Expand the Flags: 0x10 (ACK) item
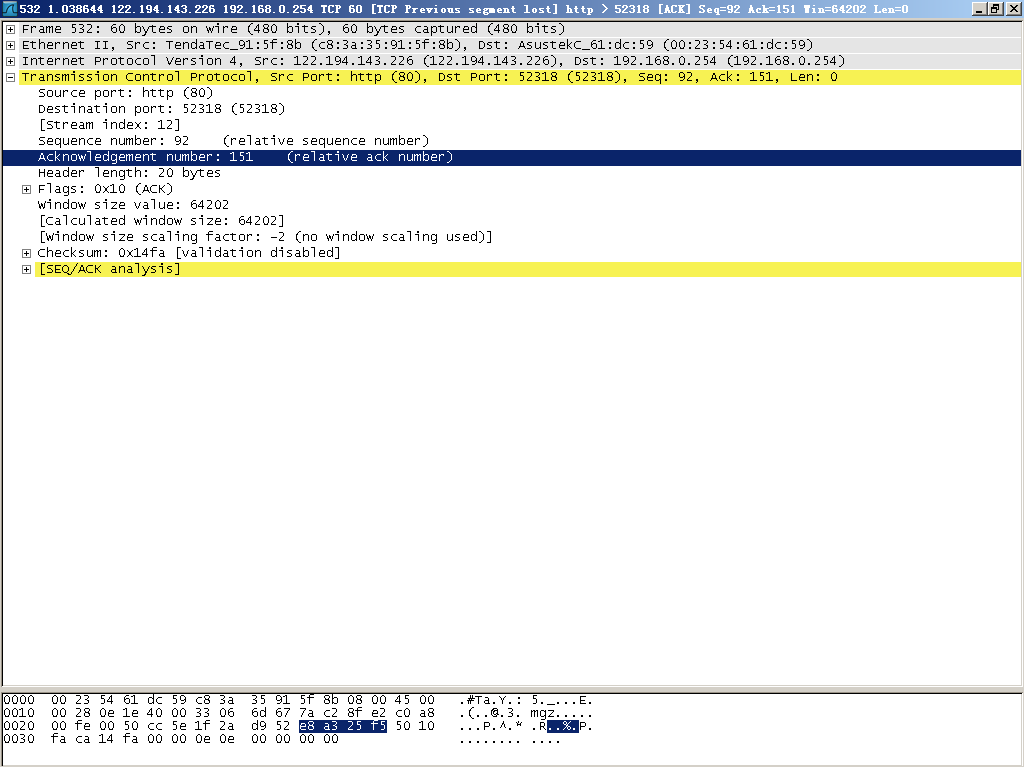 click(26, 189)
